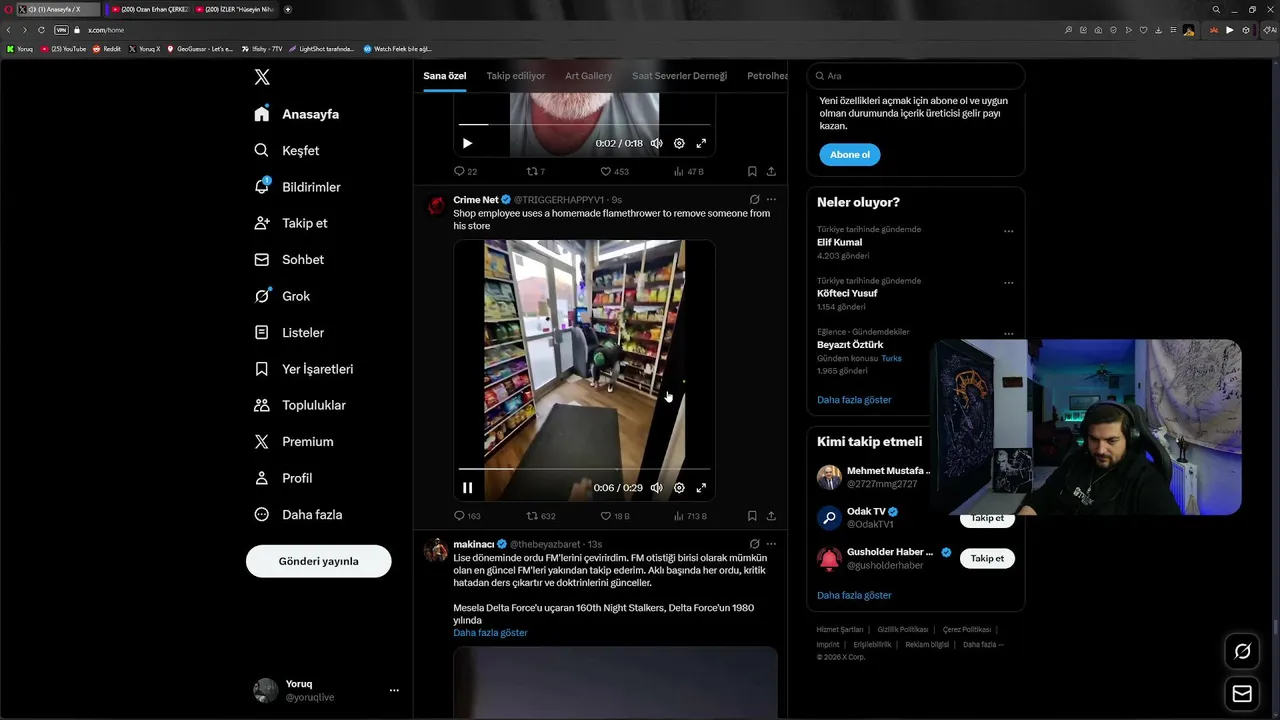Bookmark the top post with 453 likes
This screenshot has height=720, width=1280.
[752, 171]
